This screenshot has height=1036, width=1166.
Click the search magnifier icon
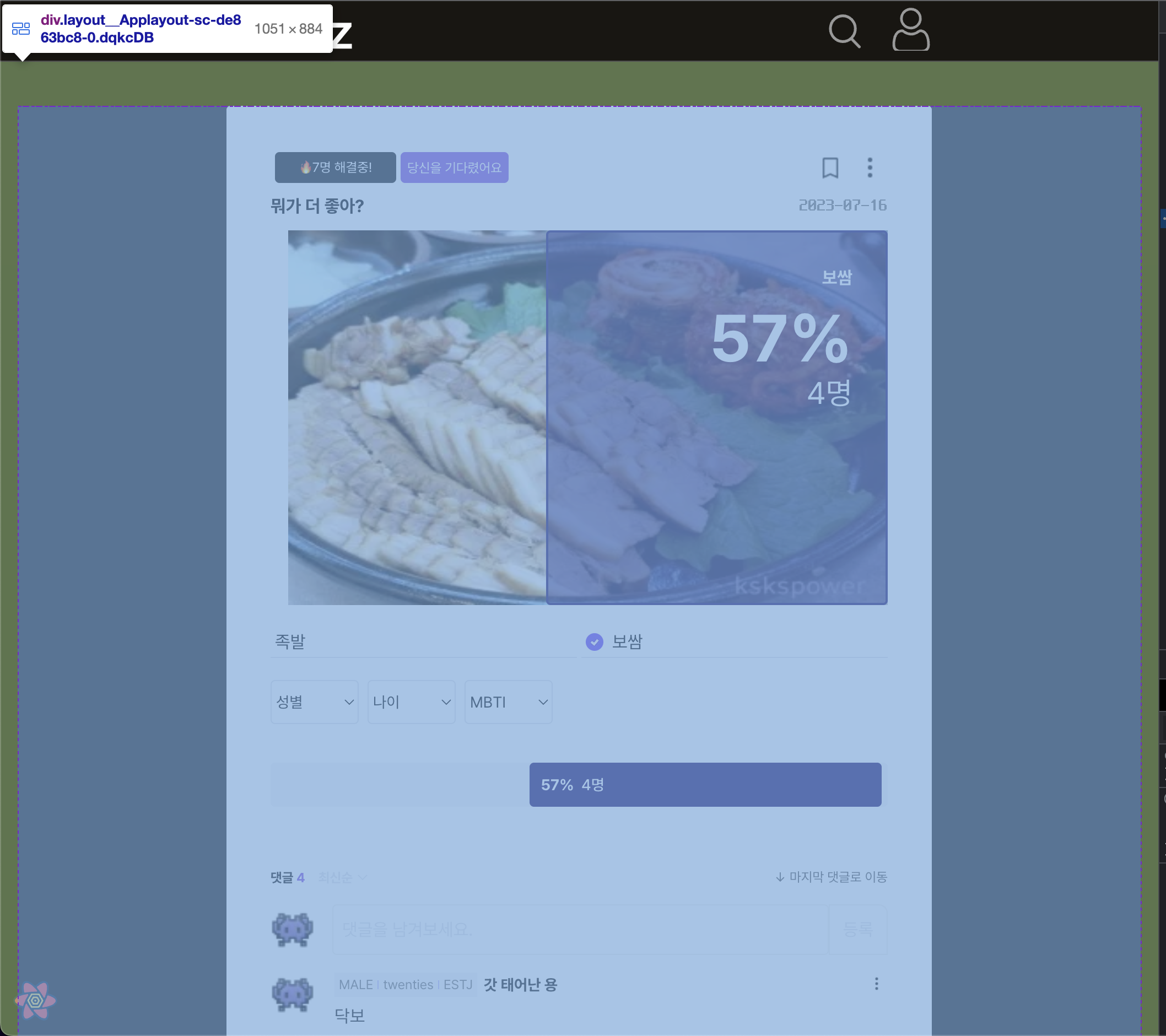pyautogui.click(x=844, y=31)
